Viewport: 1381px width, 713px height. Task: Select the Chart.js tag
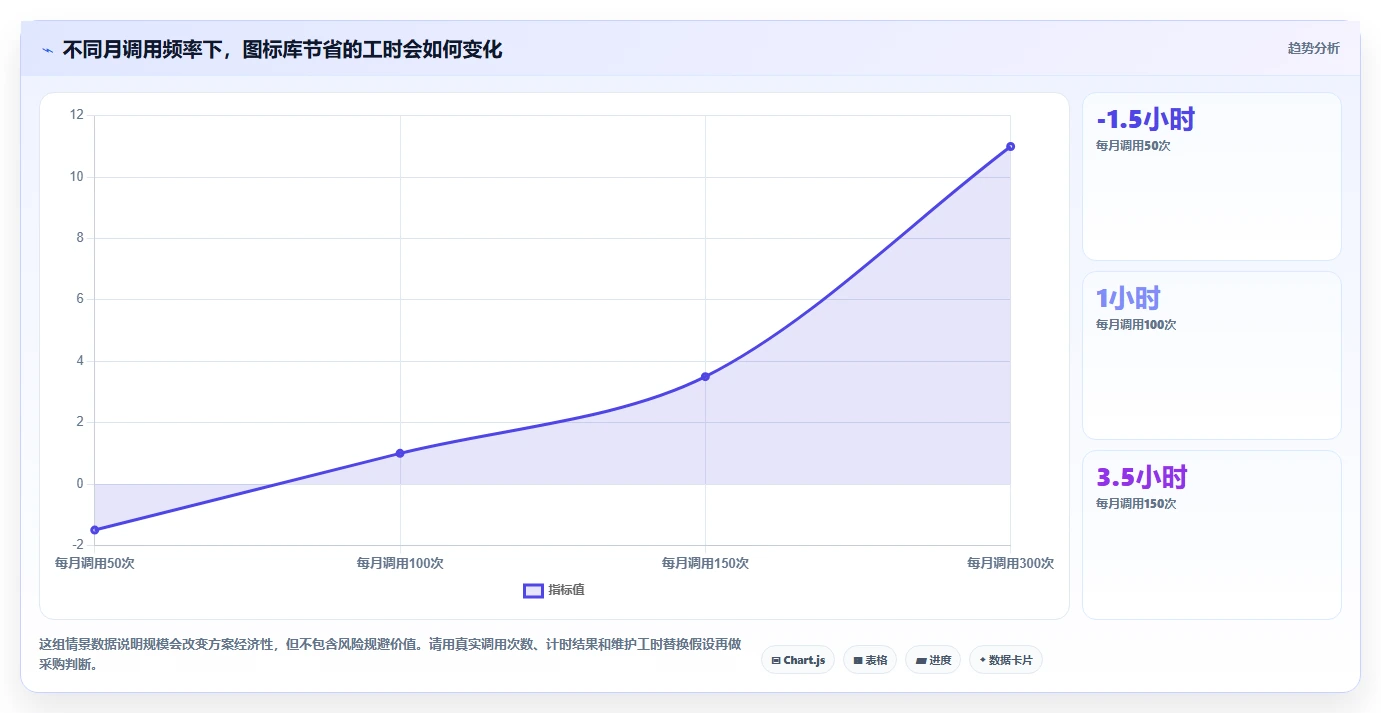[798, 660]
